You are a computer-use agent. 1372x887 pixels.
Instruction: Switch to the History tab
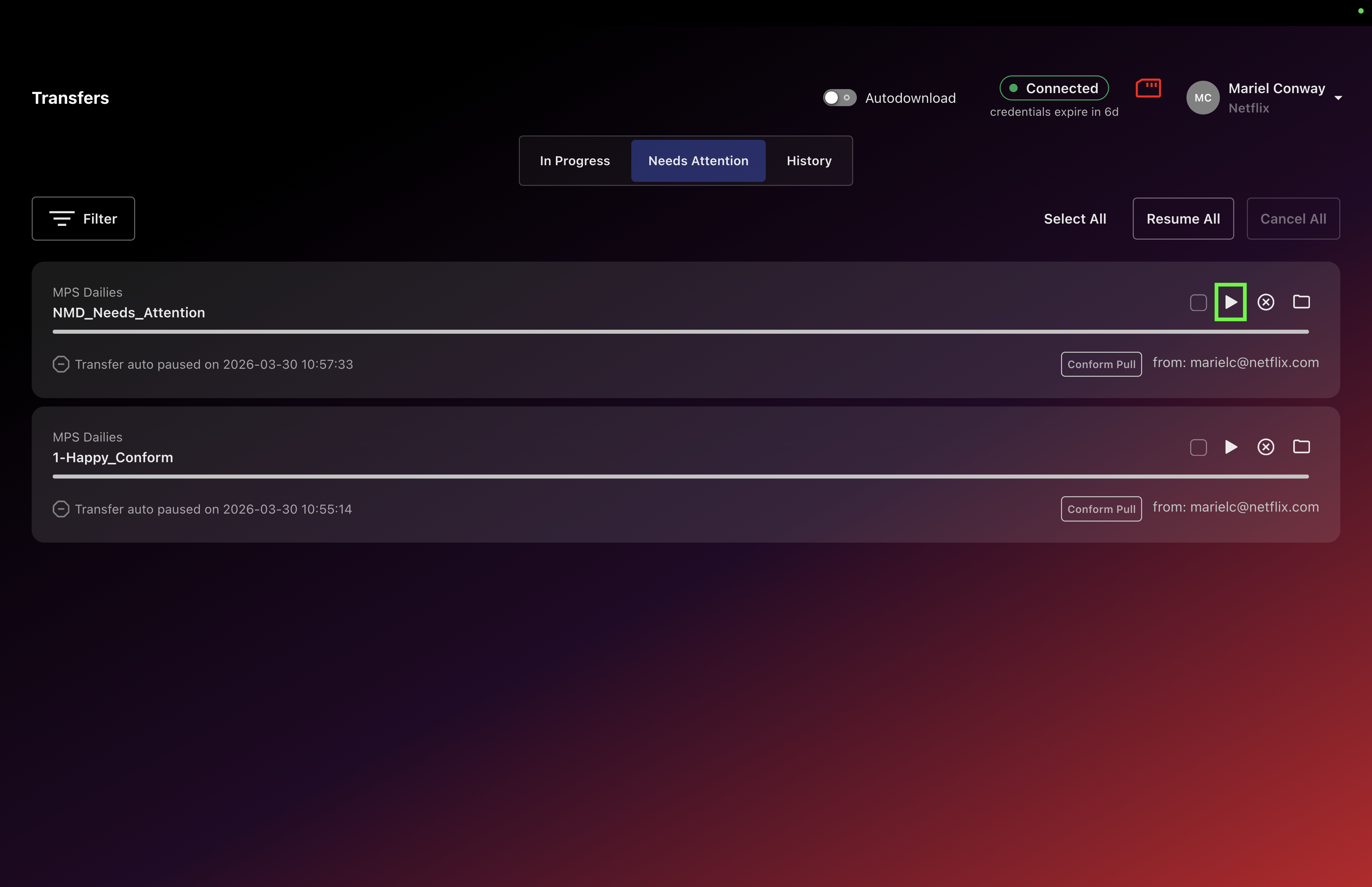[809, 161]
